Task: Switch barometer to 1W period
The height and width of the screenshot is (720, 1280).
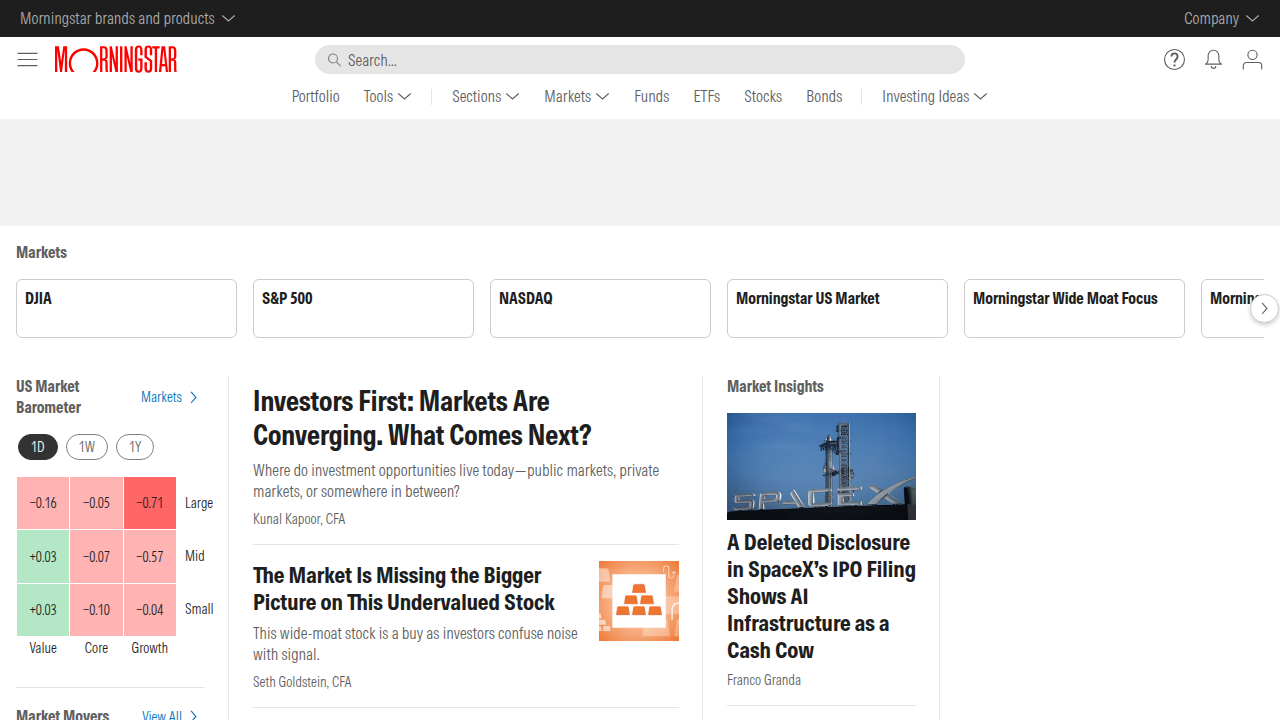Action: (87, 447)
